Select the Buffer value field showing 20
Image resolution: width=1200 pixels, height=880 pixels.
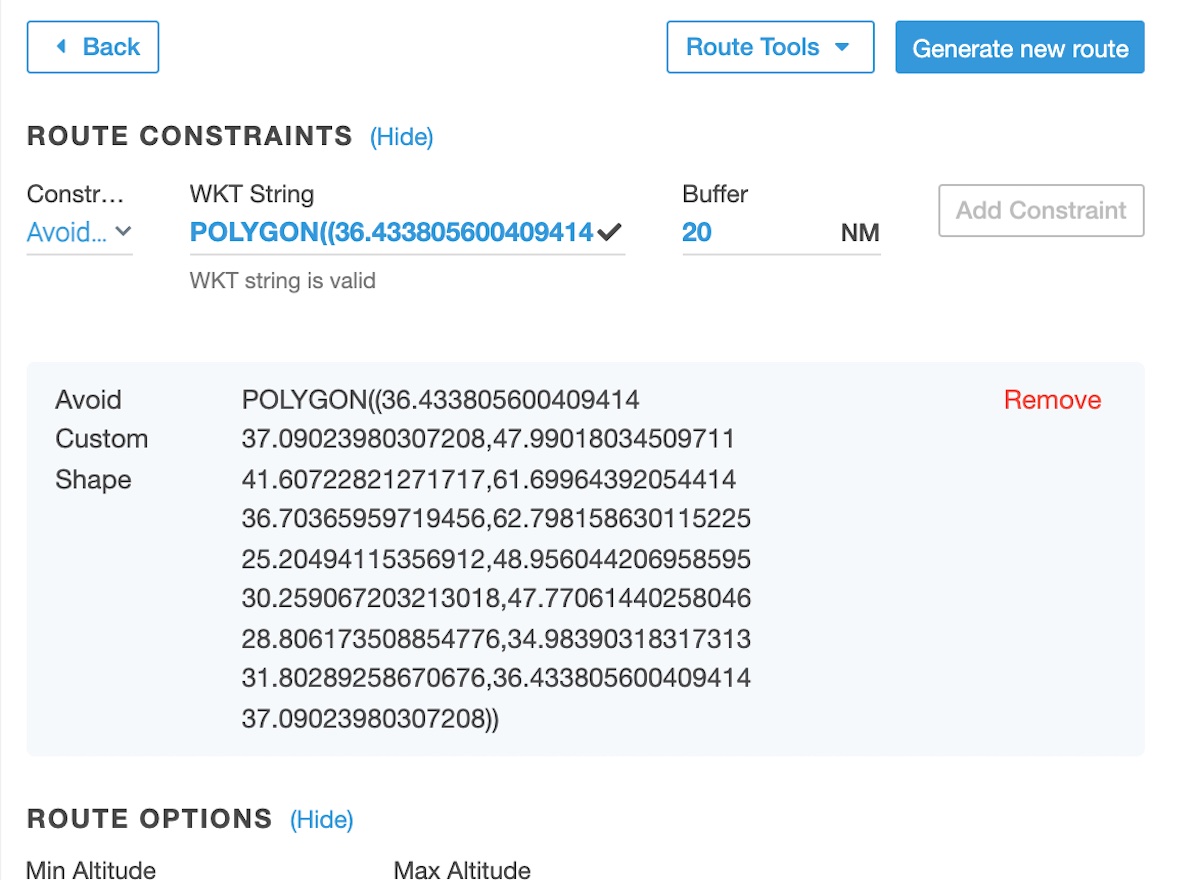[x=740, y=232]
